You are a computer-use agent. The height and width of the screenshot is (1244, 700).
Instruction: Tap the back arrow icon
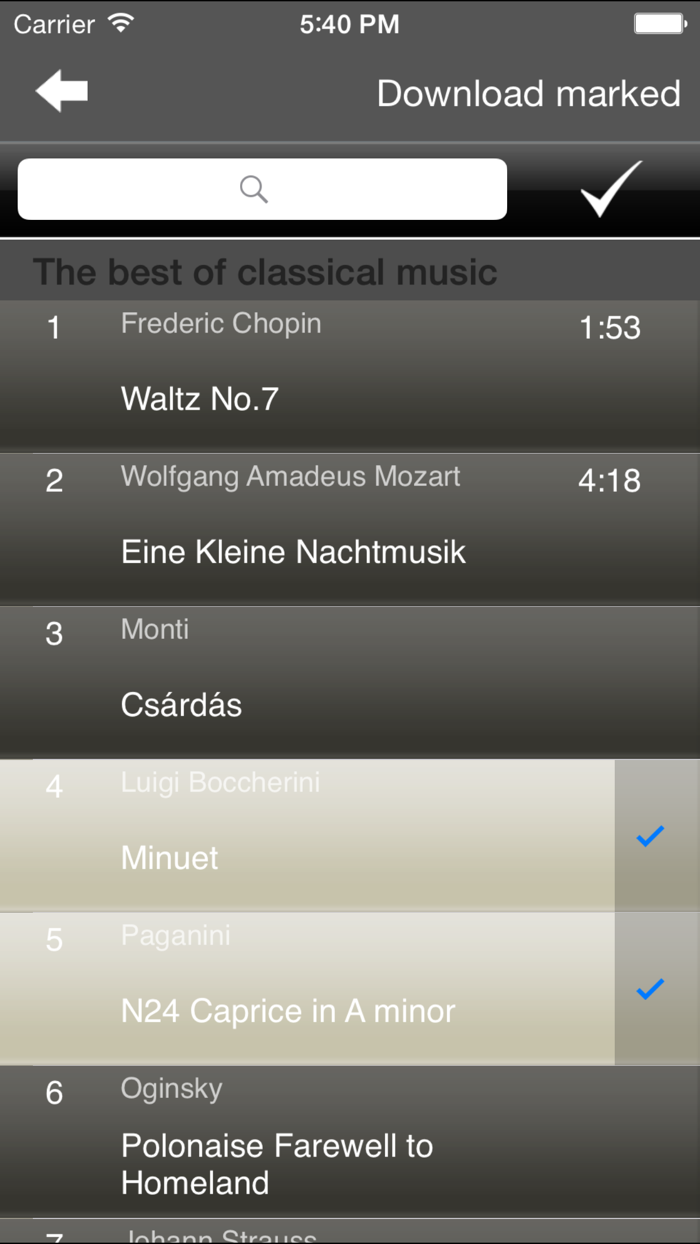(x=62, y=92)
